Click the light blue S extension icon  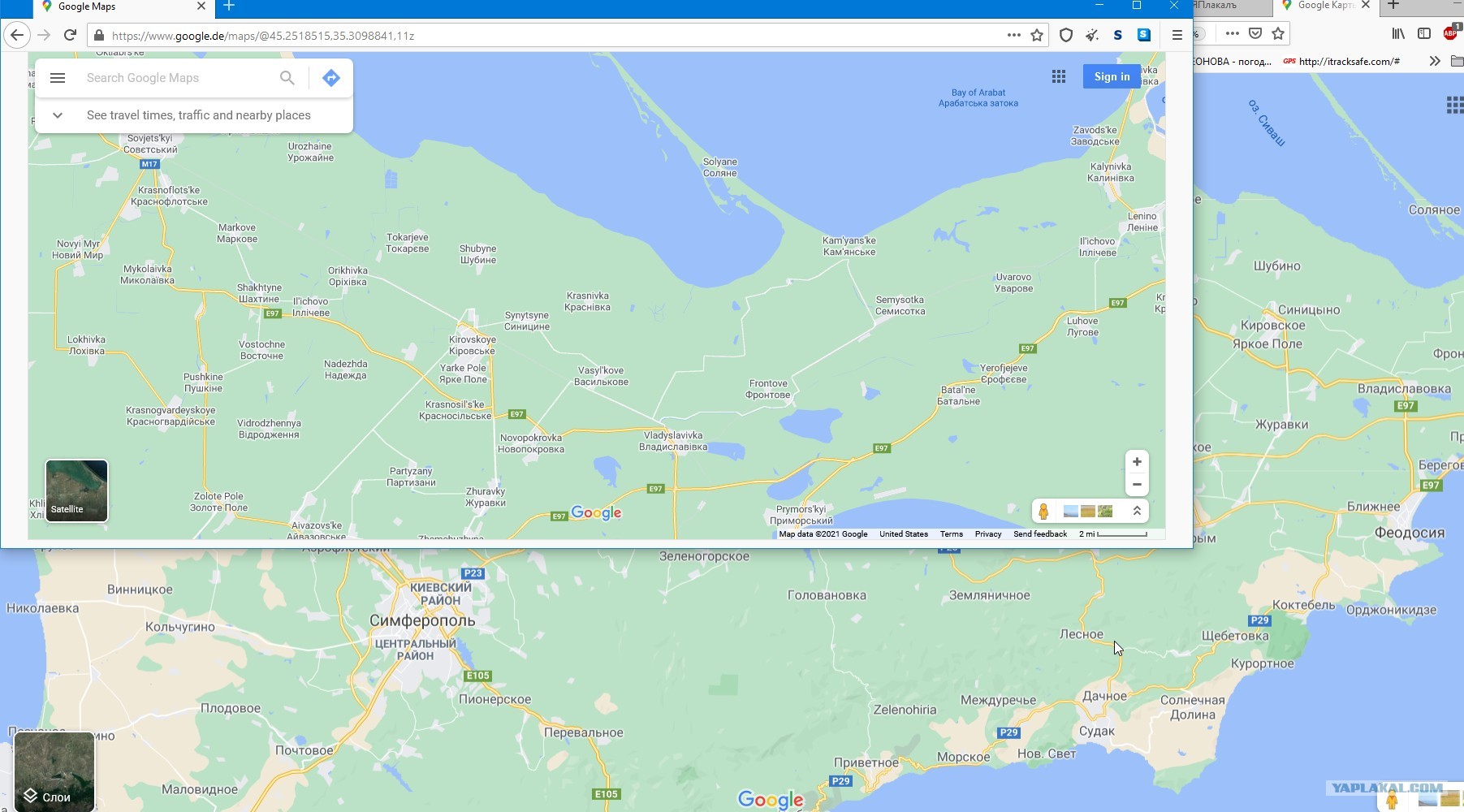(1143, 35)
